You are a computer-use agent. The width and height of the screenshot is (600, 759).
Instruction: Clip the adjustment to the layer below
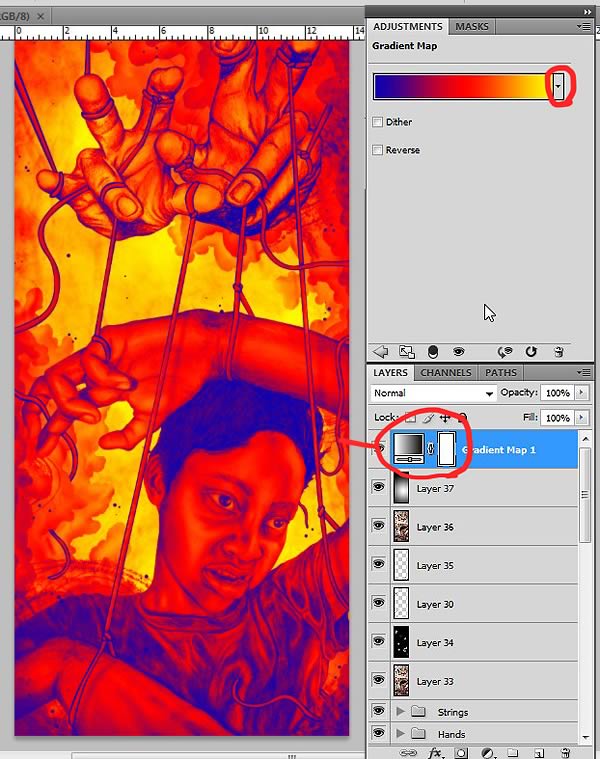433,352
